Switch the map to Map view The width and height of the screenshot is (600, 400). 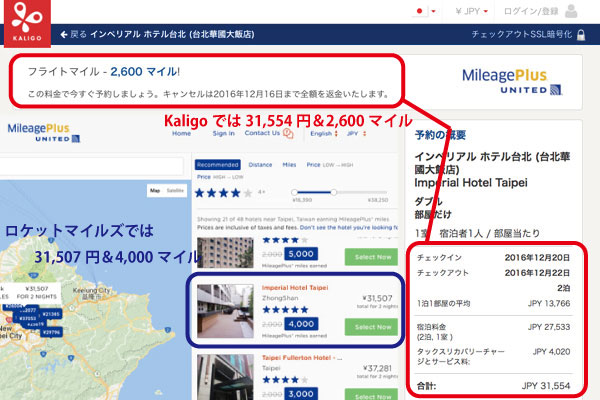[x=155, y=190]
